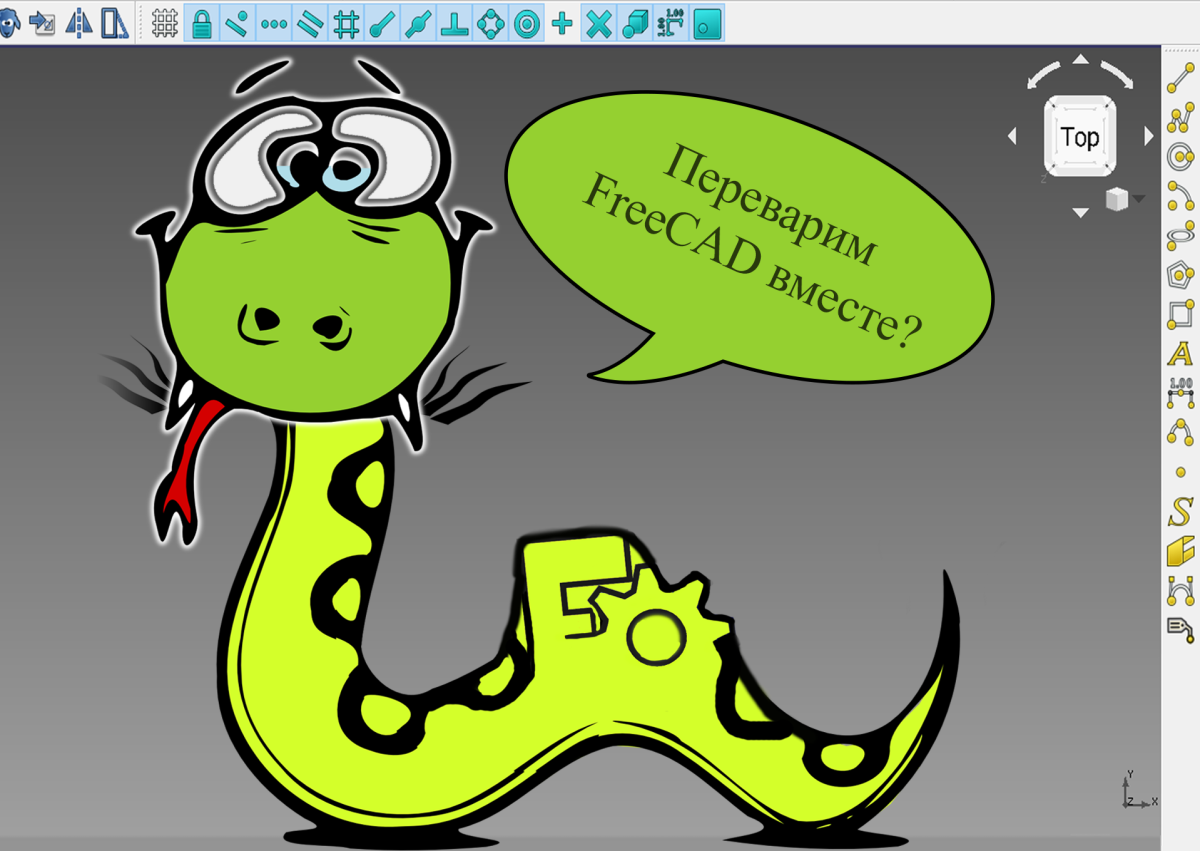This screenshot has width=1200, height=851.
Task: Click navigation cube right arrow
Action: coord(1148,136)
